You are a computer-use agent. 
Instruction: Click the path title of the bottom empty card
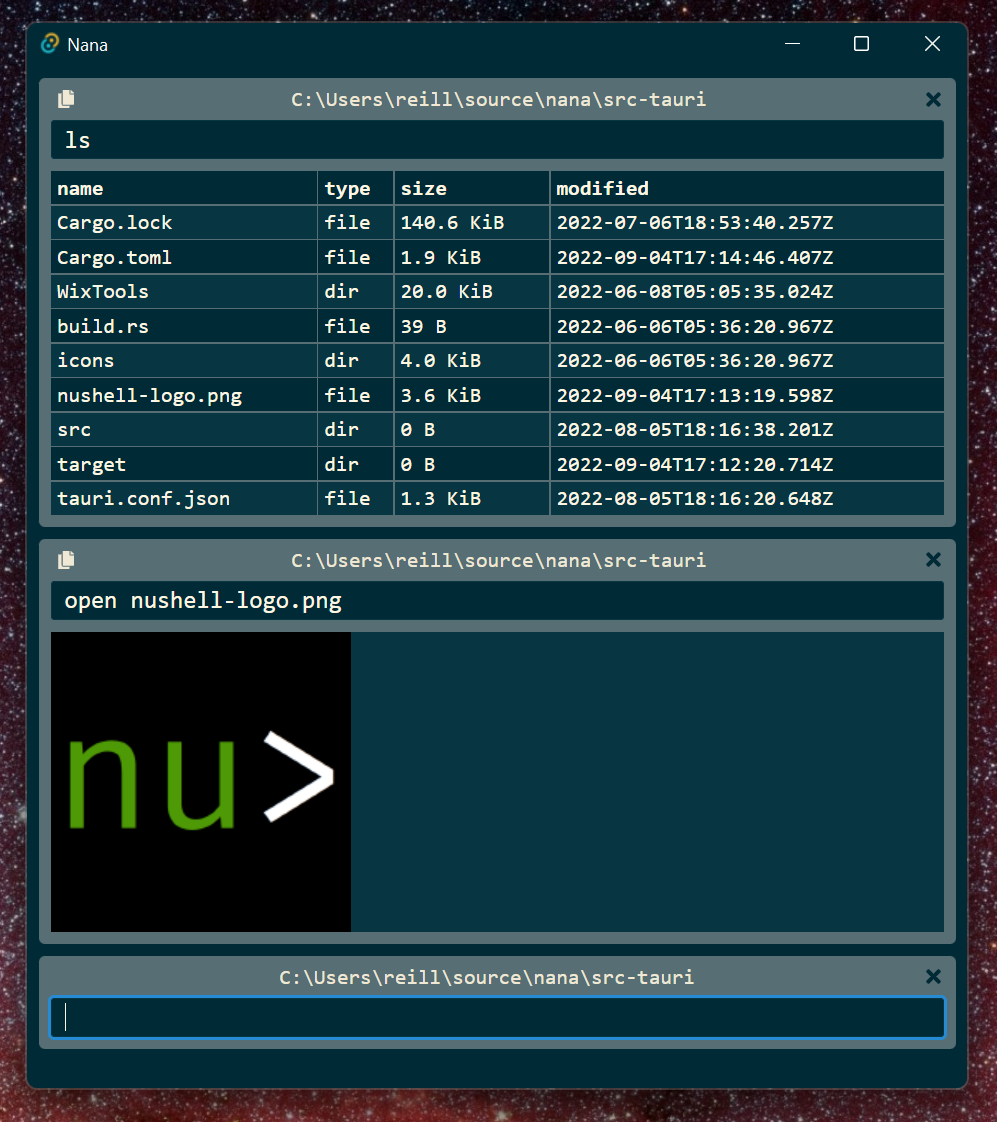click(487, 977)
